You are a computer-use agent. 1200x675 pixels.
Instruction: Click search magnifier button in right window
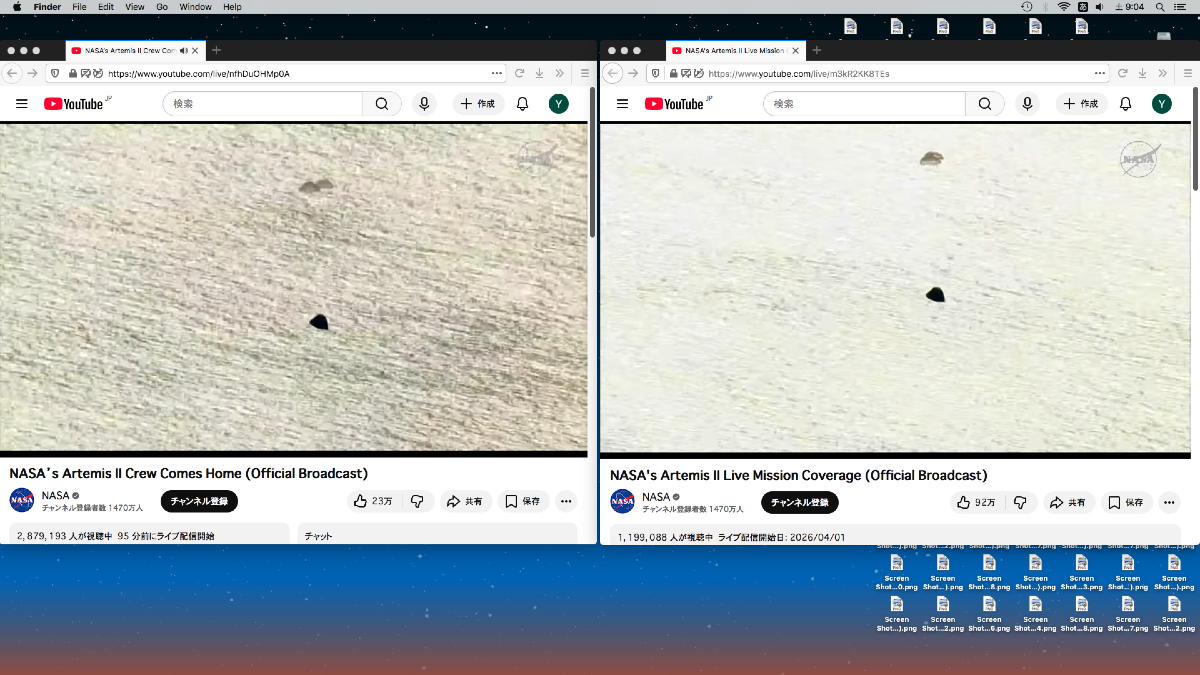pyautogui.click(x=984, y=104)
